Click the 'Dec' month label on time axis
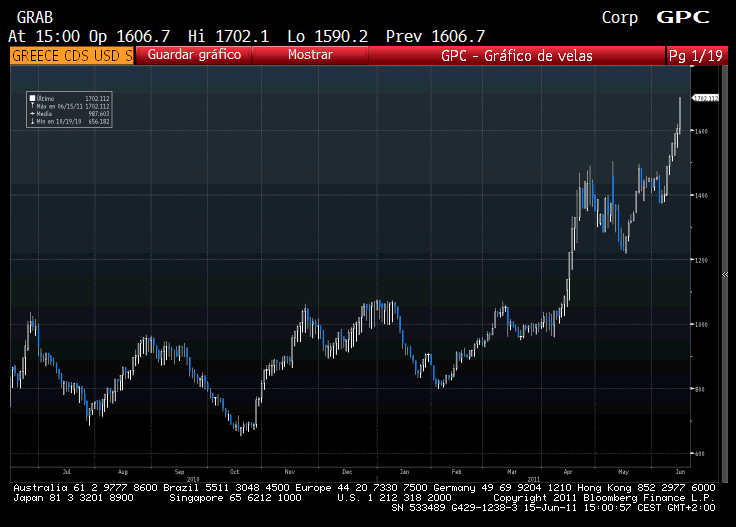The image size is (736, 527). (x=347, y=472)
